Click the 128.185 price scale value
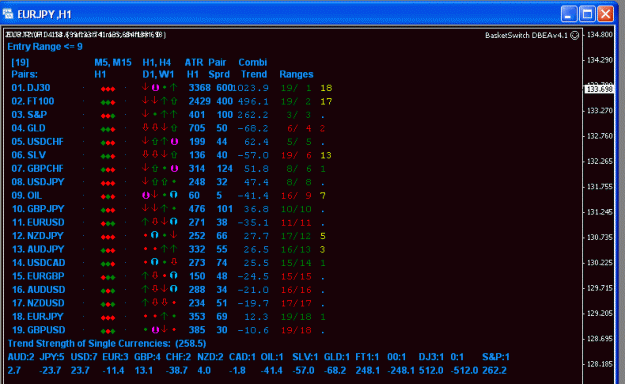Image resolution: width=625 pixels, height=384 pixels. coord(600,364)
